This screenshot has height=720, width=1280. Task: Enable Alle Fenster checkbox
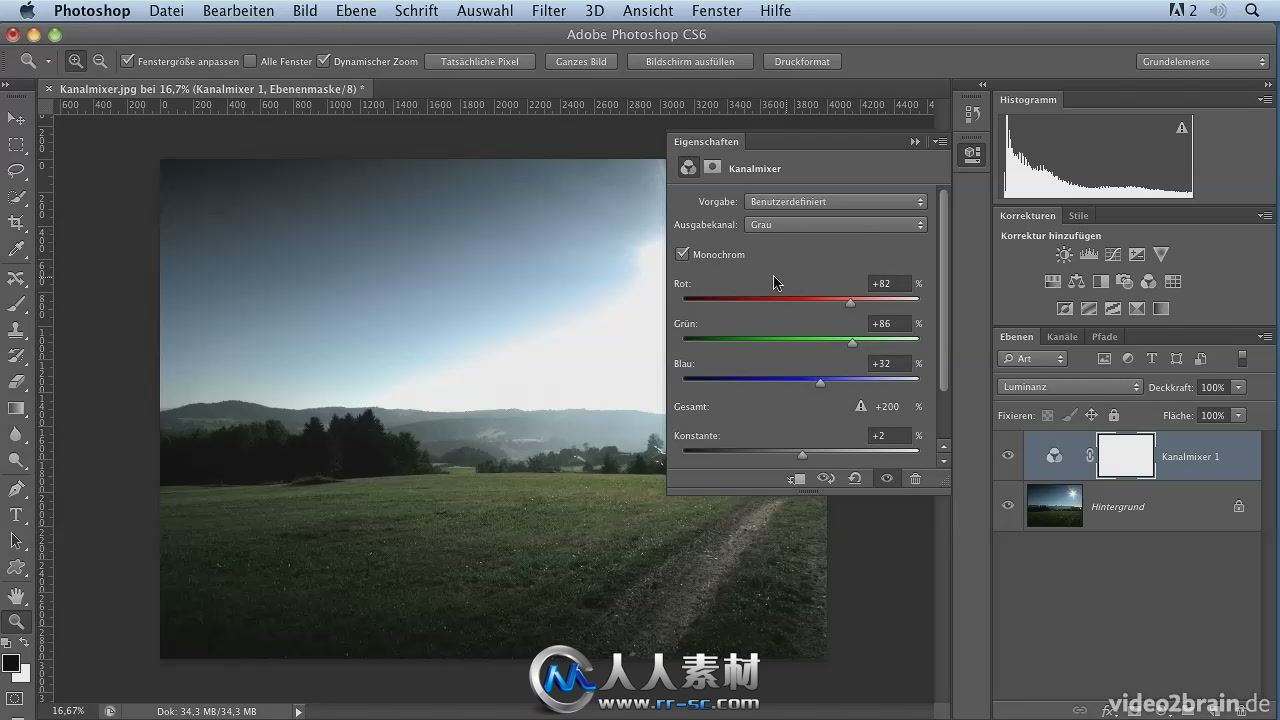coord(250,61)
